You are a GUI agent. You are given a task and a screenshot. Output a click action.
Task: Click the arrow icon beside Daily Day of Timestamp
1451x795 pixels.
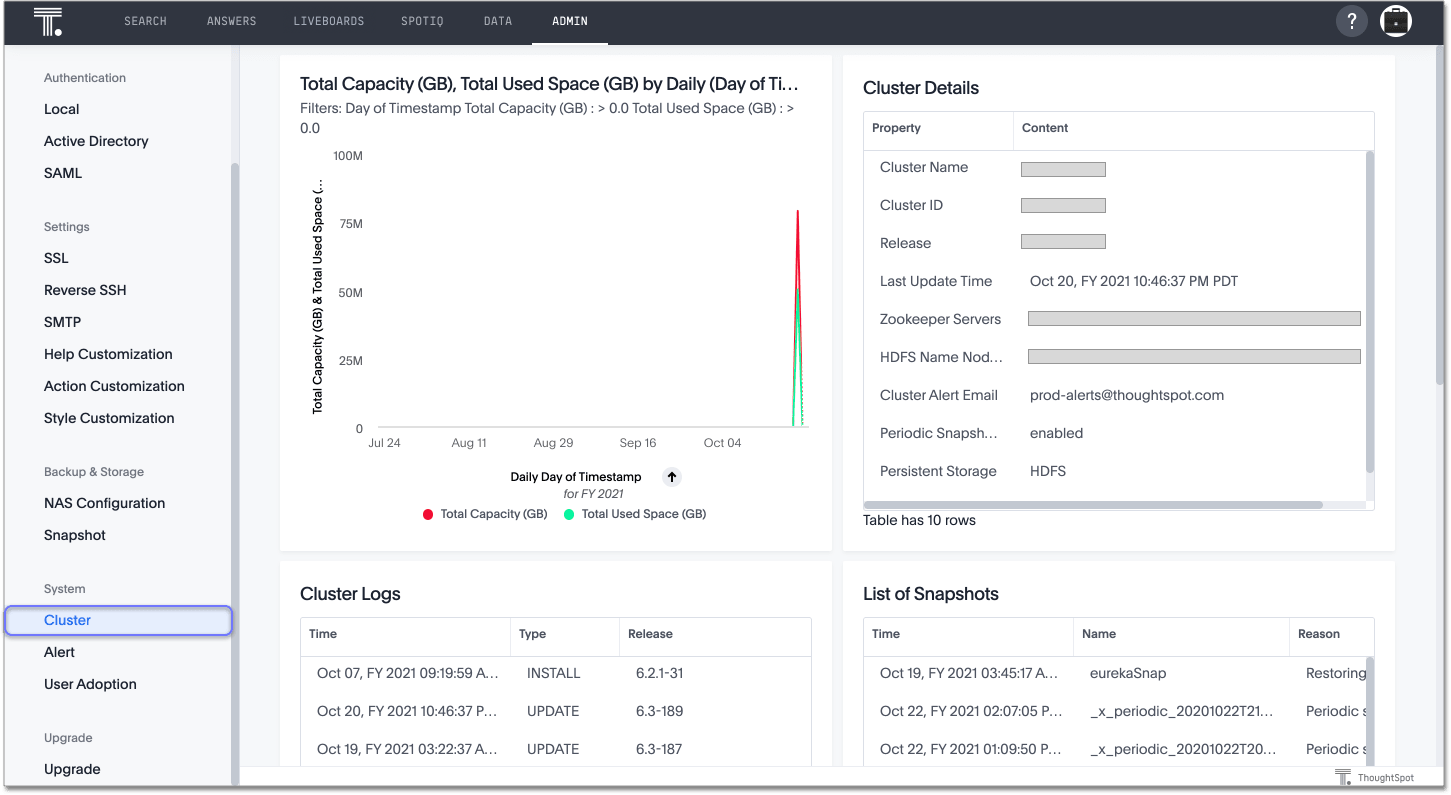click(671, 477)
